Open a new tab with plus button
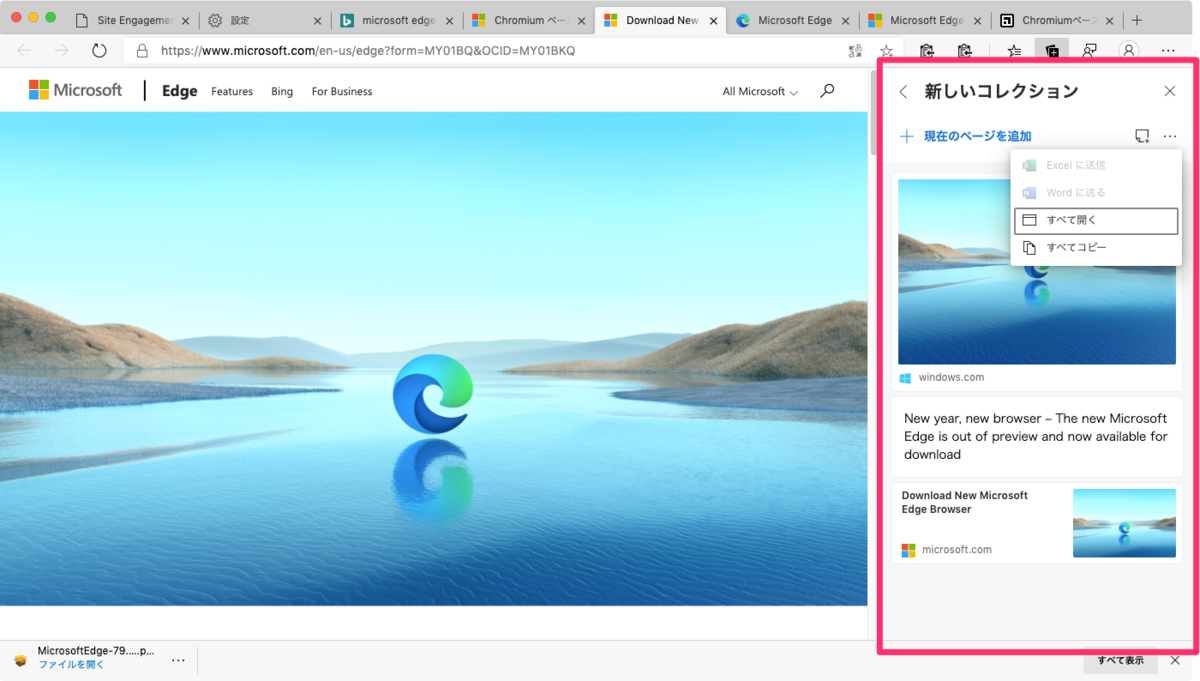1200x681 pixels. (x=1137, y=20)
